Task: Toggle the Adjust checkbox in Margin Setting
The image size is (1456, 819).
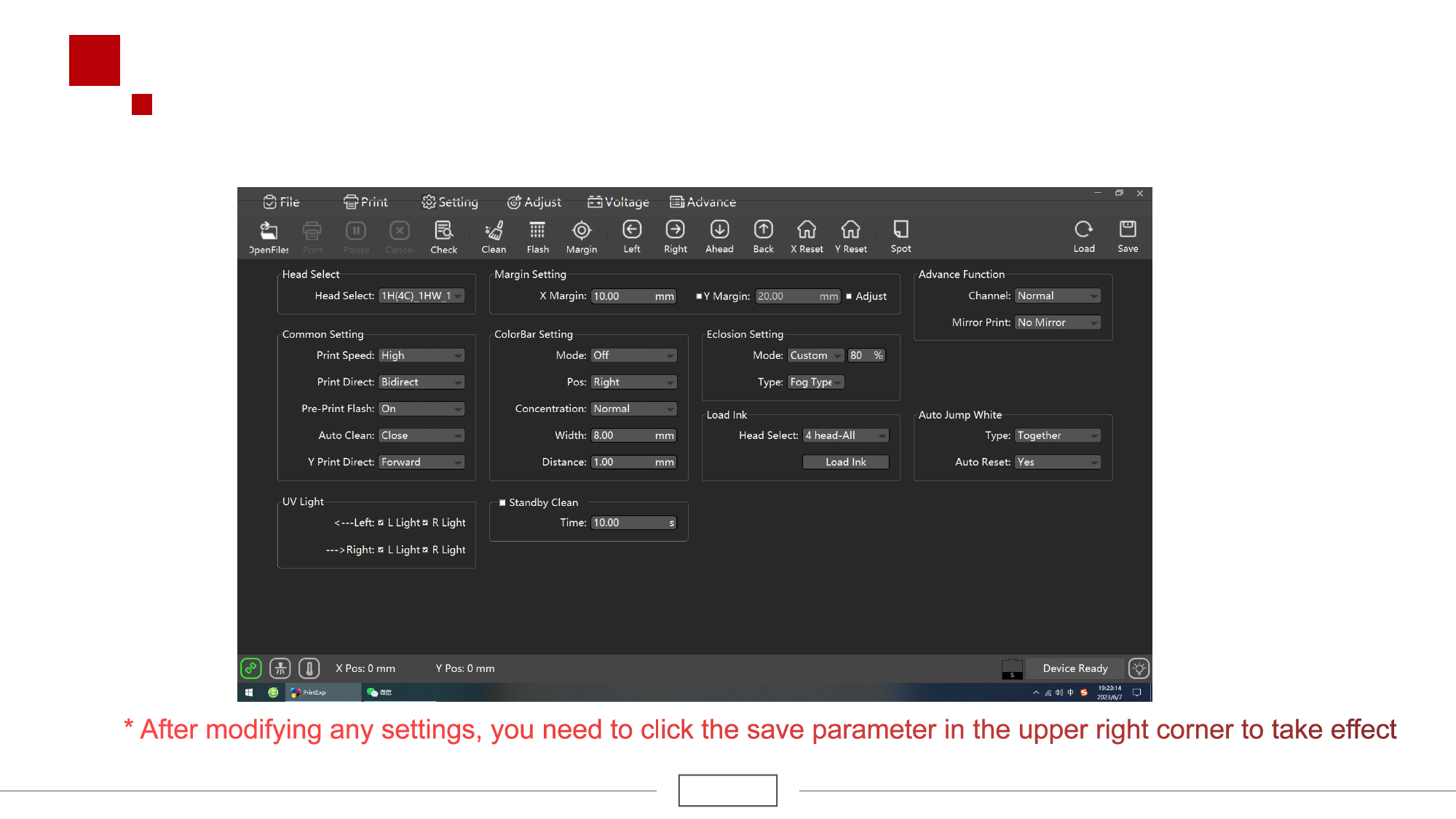Action: pos(849,296)
